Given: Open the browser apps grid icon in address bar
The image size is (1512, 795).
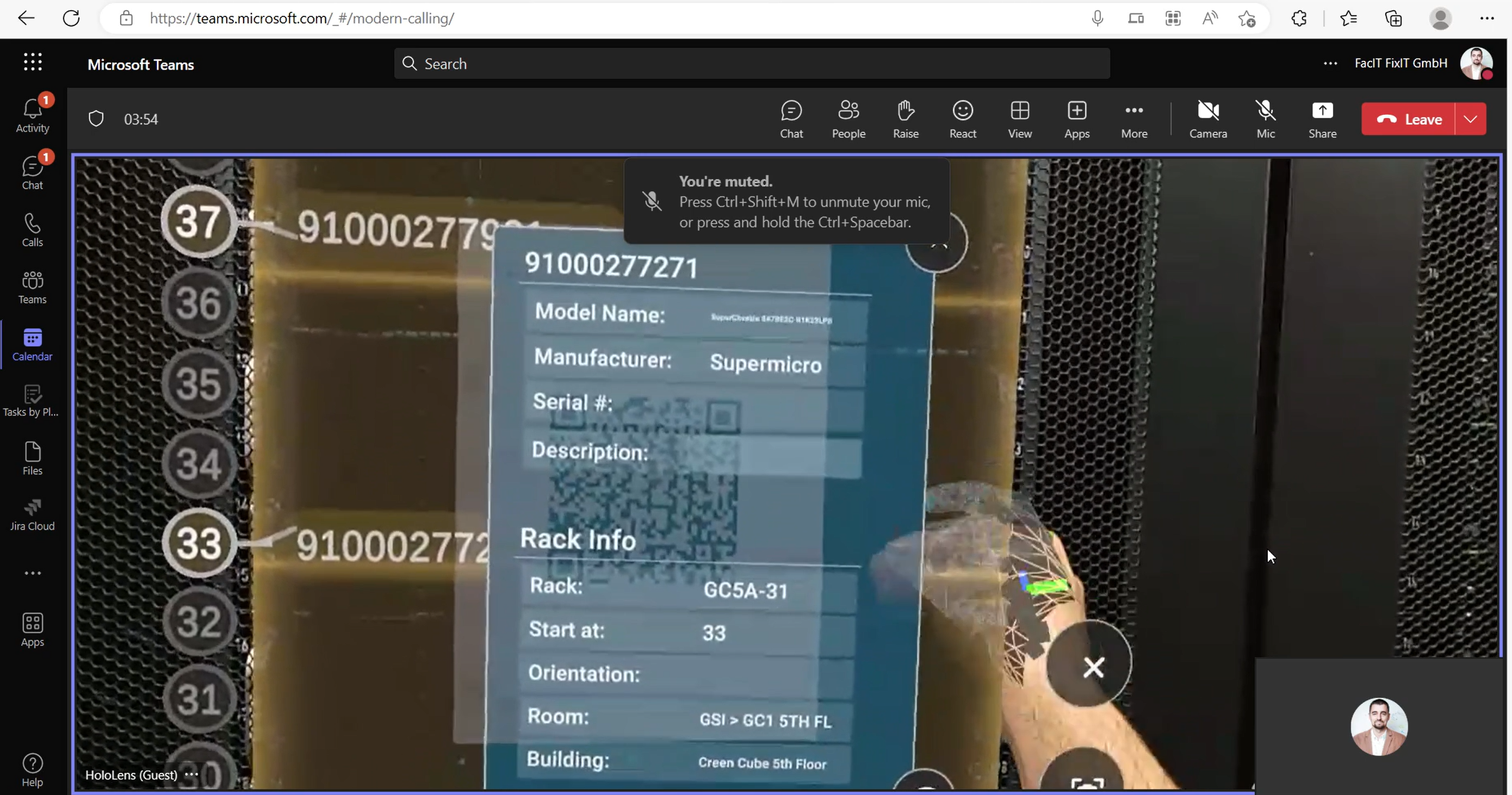Looking at the screenshot, I should (x=1173, y=18).
